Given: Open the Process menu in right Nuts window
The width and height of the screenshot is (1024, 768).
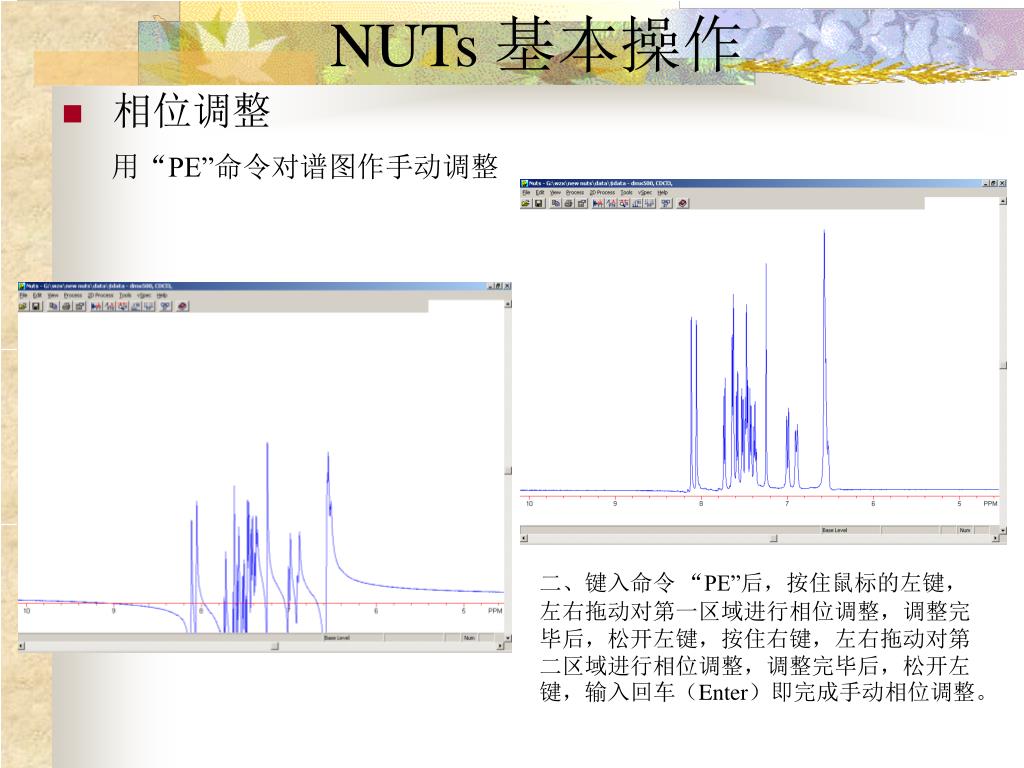Looking at the screenshot, I should click(x=575, y=193).
